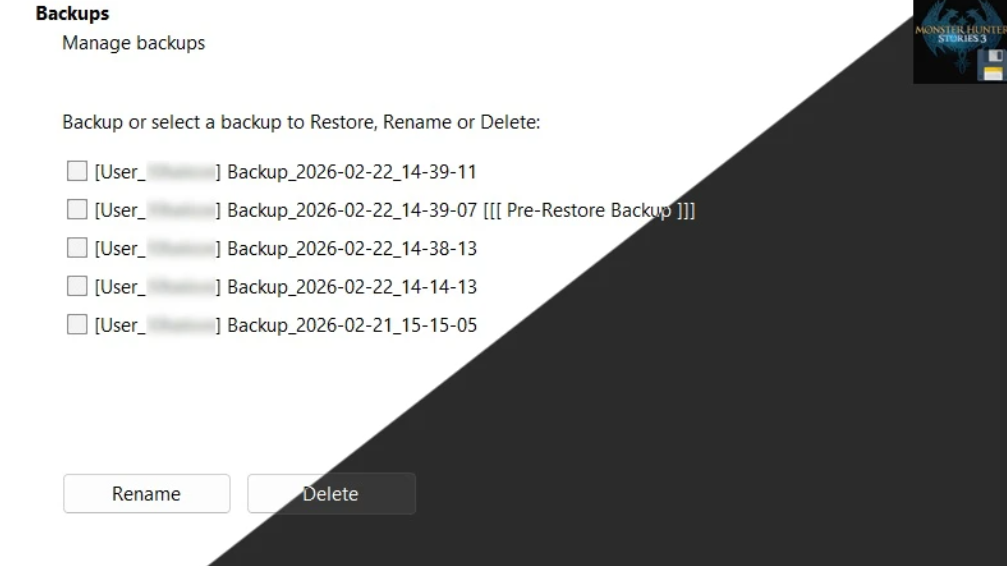Select the Backup_2026-02-22_14-38-13 checkbox
The image size is (1007, 566).
[77, 248]
